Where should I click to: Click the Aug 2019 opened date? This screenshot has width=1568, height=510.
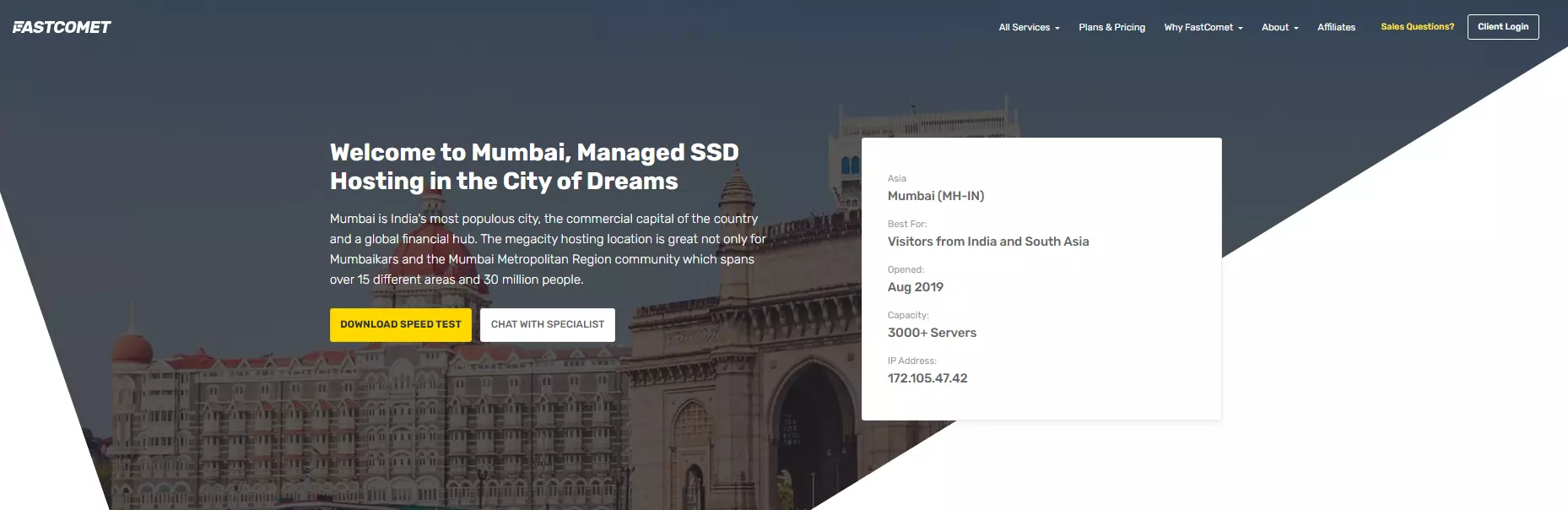[x=916, y=287]
